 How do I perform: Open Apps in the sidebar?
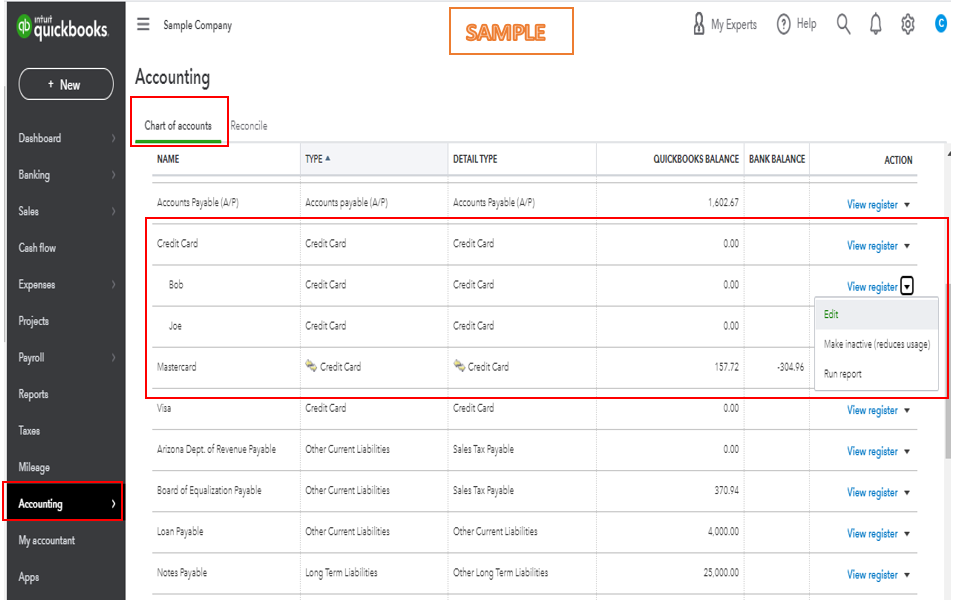pyautogui.click(x=29, y=578)
